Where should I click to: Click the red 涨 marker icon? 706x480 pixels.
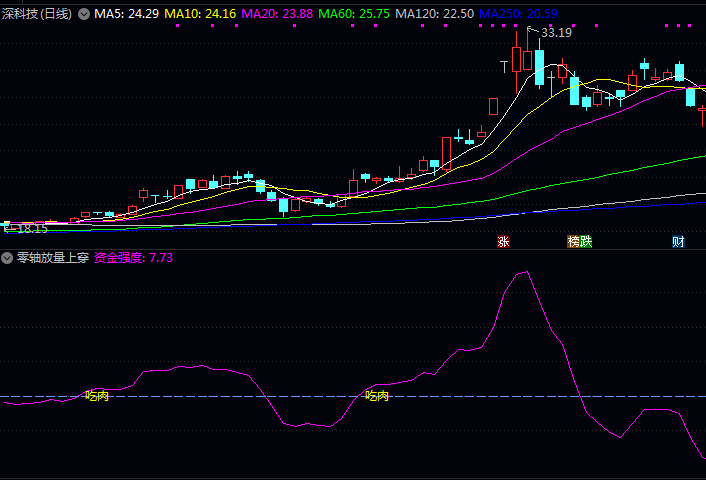pyautogui.click(x=504, y=241)
